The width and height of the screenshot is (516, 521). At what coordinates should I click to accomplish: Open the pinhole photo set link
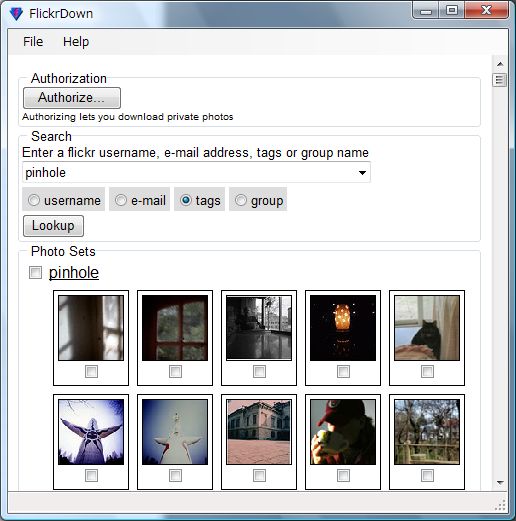click(74, 272)
